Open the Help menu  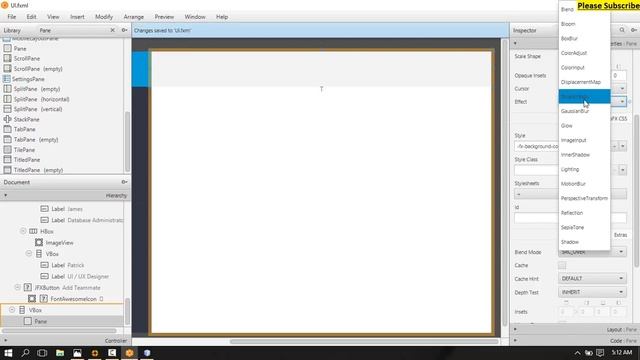pos(222,17)
